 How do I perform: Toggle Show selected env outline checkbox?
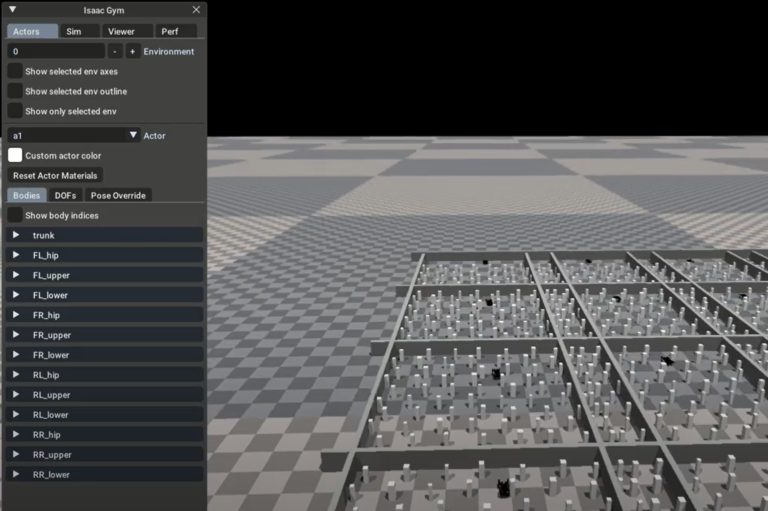tap(15, 91)
